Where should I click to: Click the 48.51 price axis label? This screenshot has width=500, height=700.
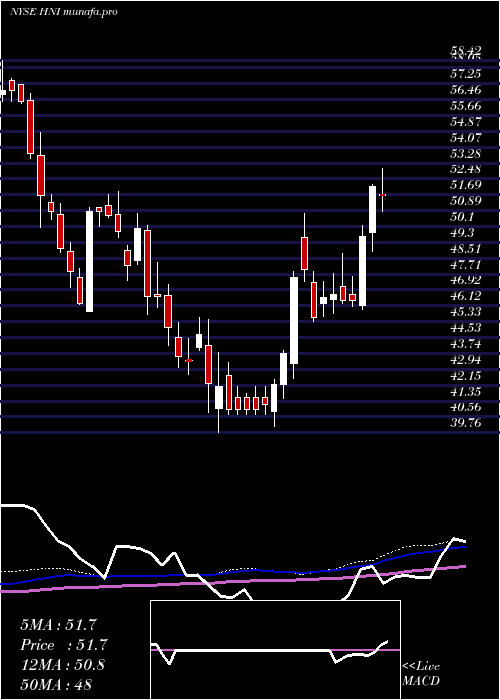click(x=466, y=249)
